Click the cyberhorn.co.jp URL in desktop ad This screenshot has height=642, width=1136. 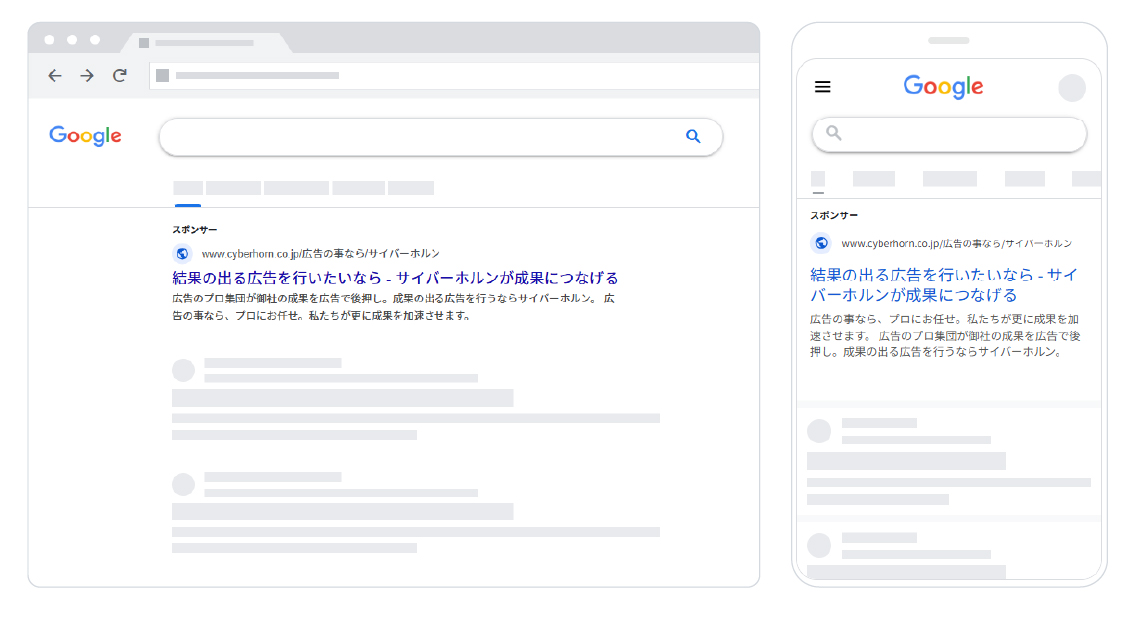[x=320, y=254]
